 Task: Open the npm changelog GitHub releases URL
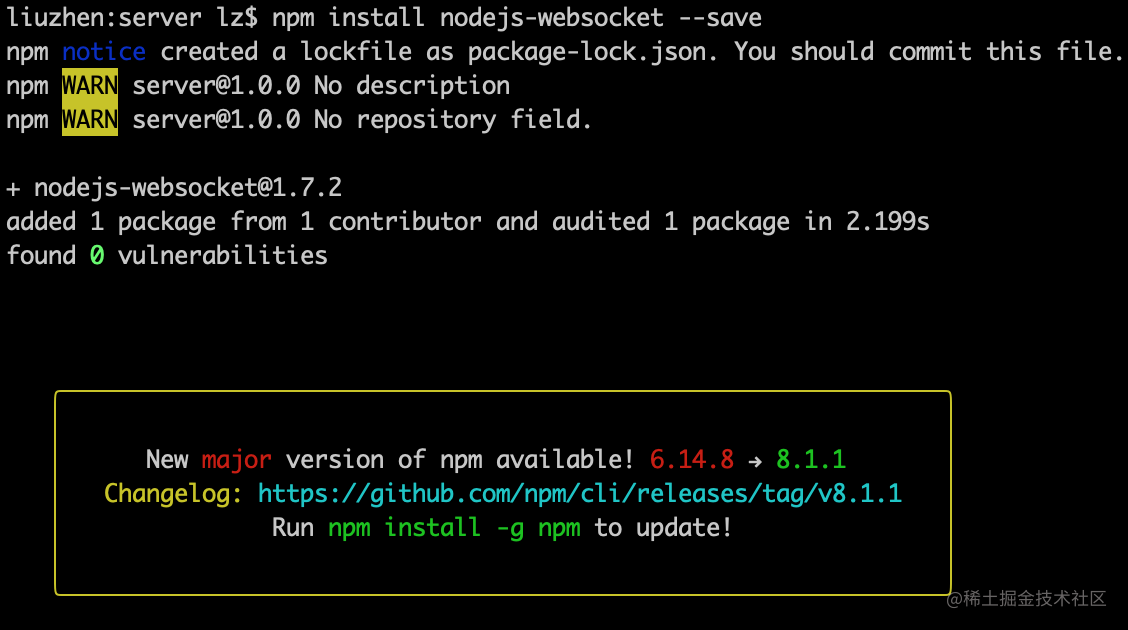(x=580, y=493)
